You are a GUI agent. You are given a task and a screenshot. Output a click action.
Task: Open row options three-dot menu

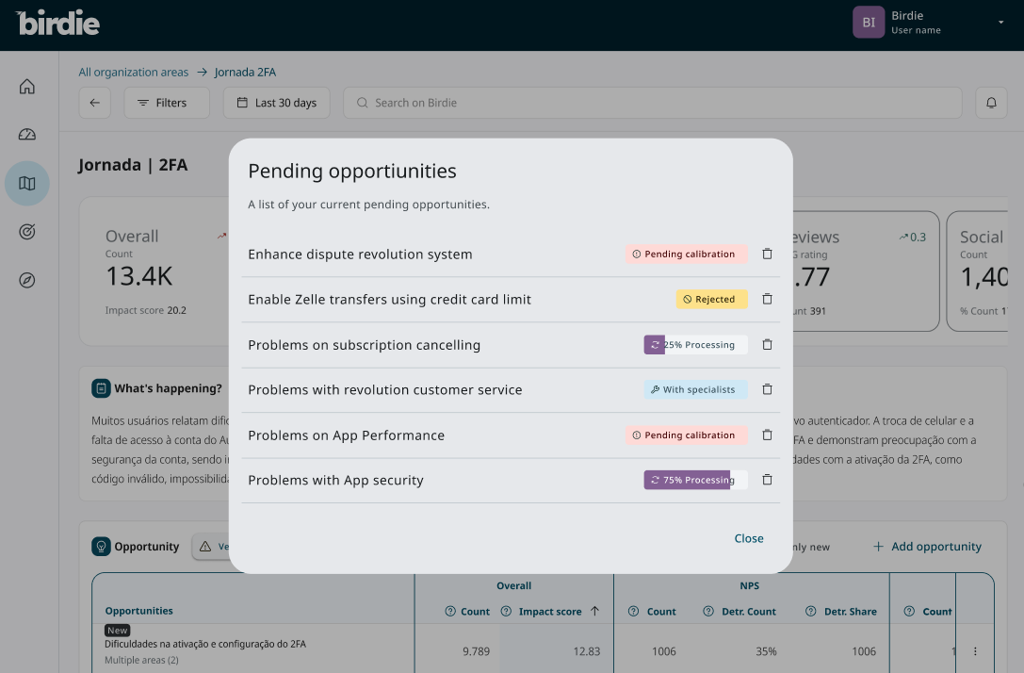coord(975,651)
